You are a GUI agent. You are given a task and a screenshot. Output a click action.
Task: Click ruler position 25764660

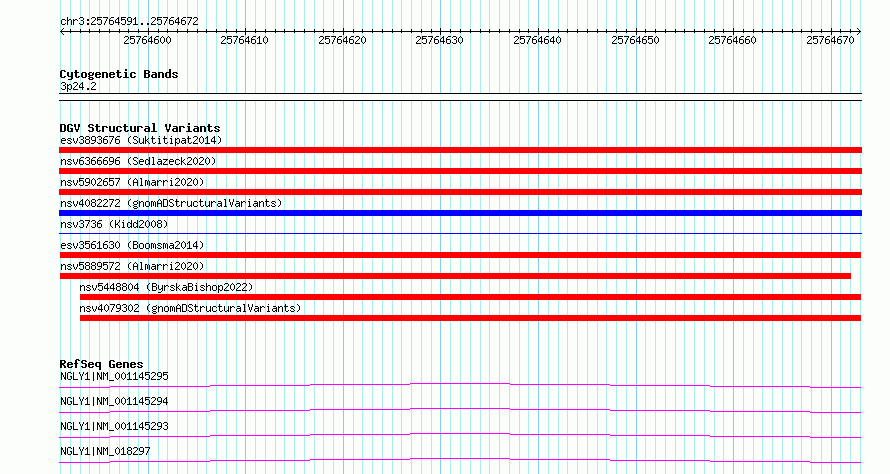coord(732,40)
